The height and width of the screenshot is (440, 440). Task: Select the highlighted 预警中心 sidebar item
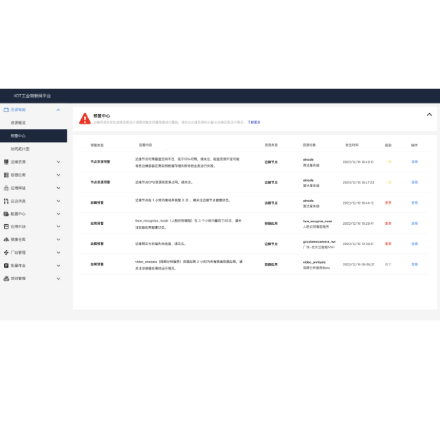(33, 136)
